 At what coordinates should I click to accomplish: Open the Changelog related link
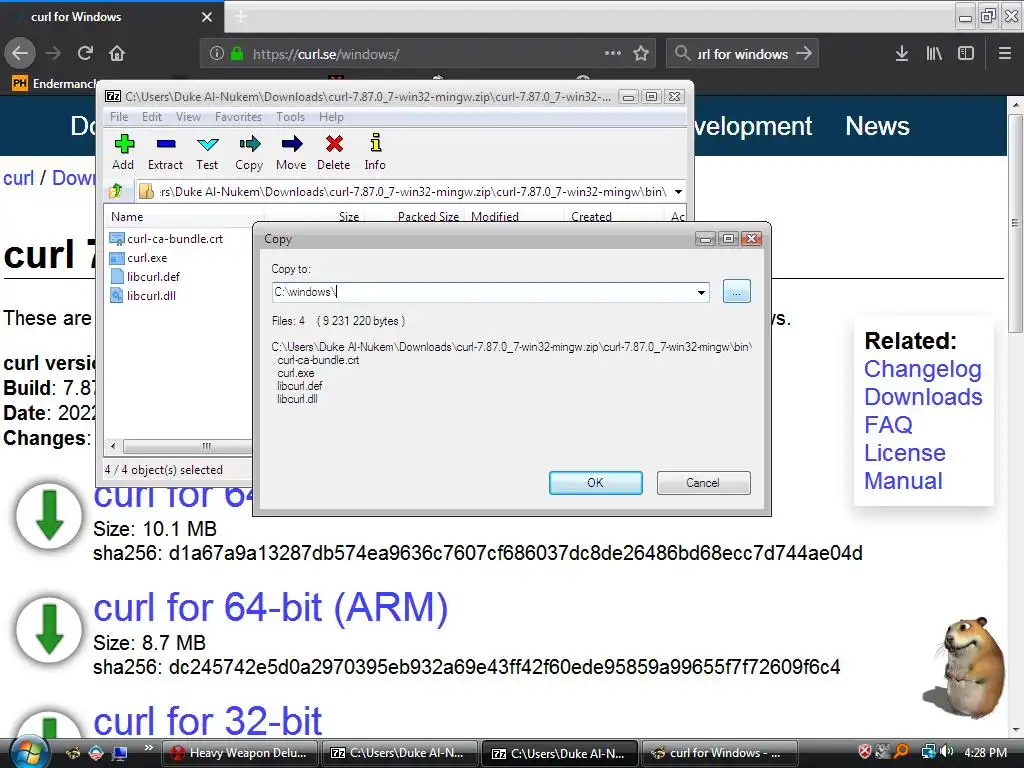[x=923, y=369]
